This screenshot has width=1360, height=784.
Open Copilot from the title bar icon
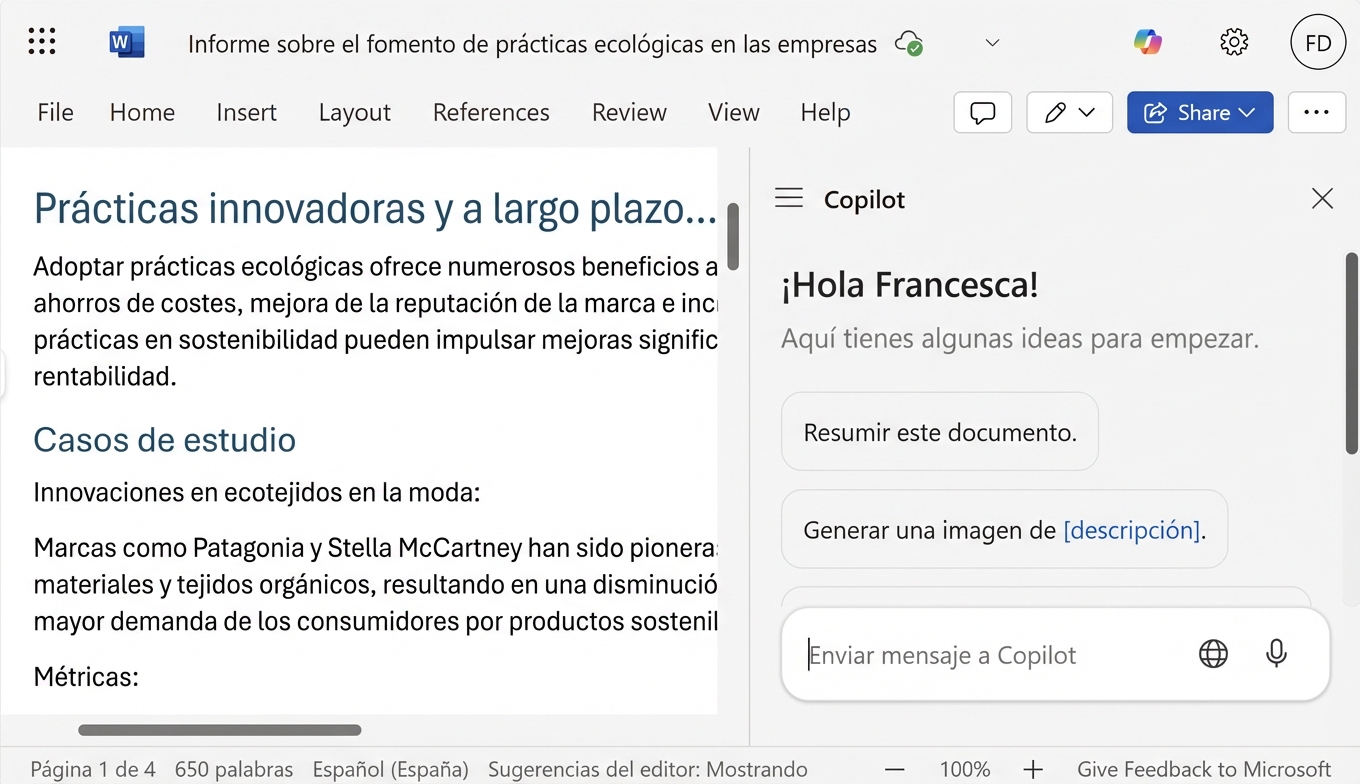[x=1147, y=42]
